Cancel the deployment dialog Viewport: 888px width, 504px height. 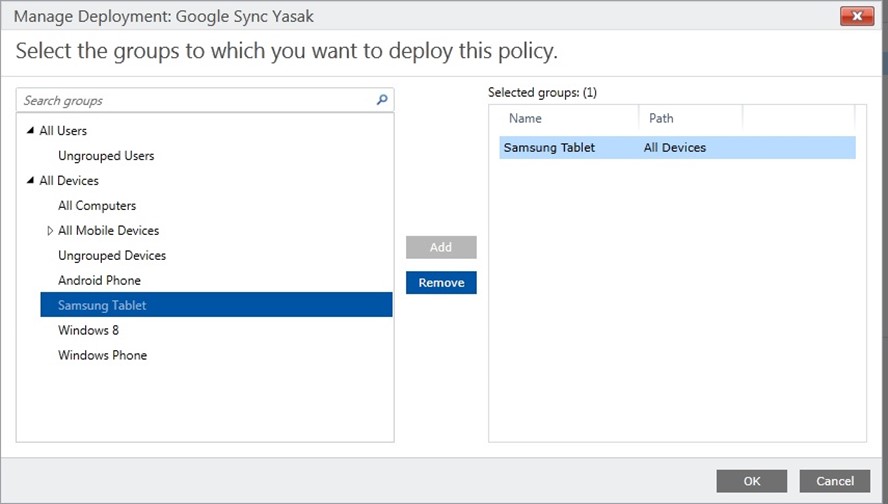(x=835, y=481)
